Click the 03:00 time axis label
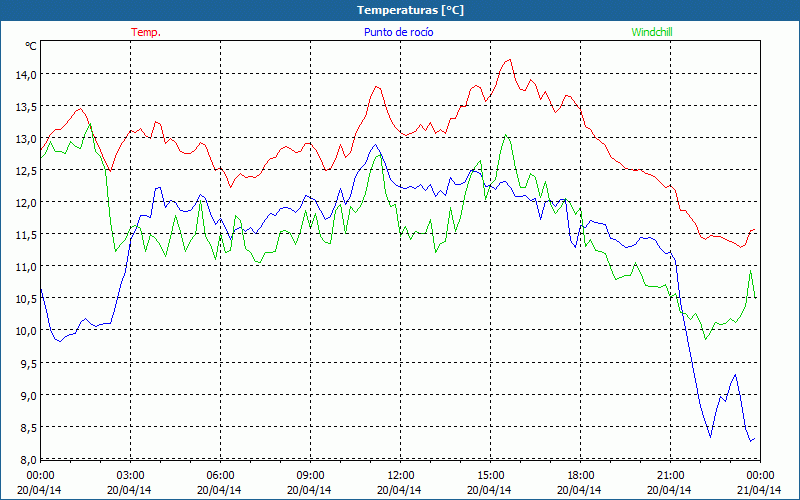This screenshot has width=800, height=500. [130, 476]
